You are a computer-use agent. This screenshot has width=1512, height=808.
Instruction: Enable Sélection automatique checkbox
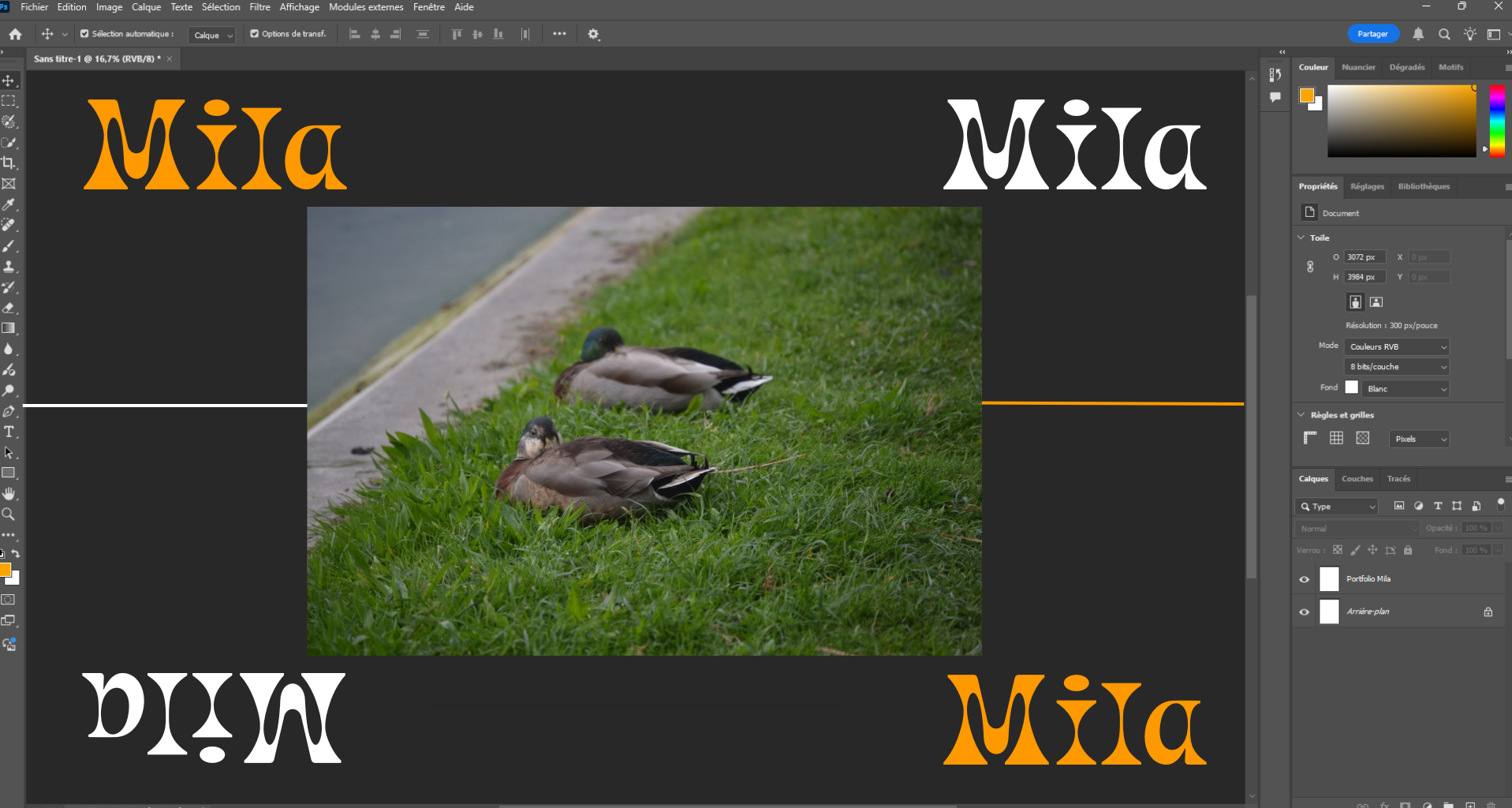click(84, 34)
